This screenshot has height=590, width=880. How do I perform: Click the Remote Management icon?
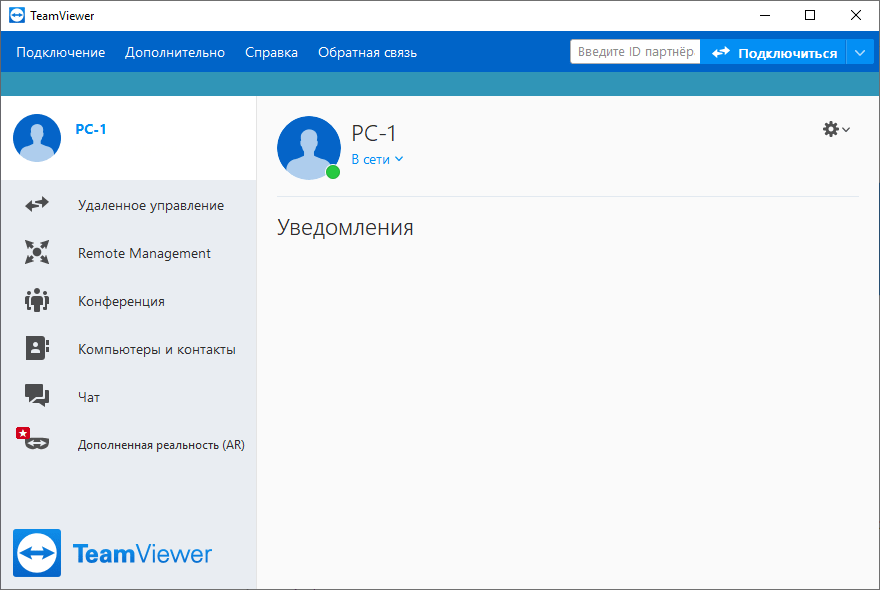(37, 252)
